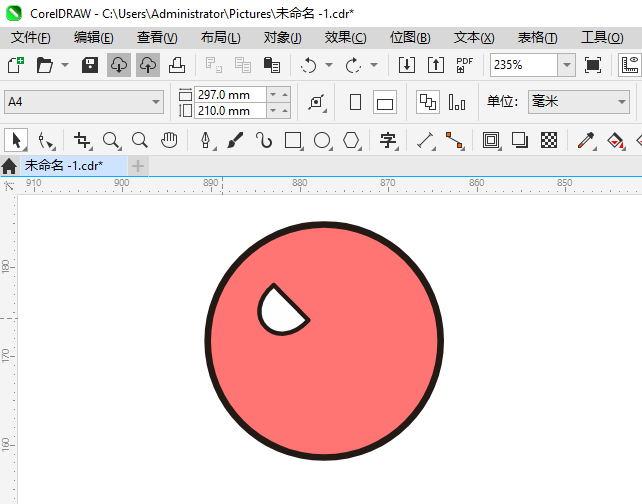Viewport: 642px width, 504px height.
Task: Toggle the full-screen preview button
Action: point(593,65)
